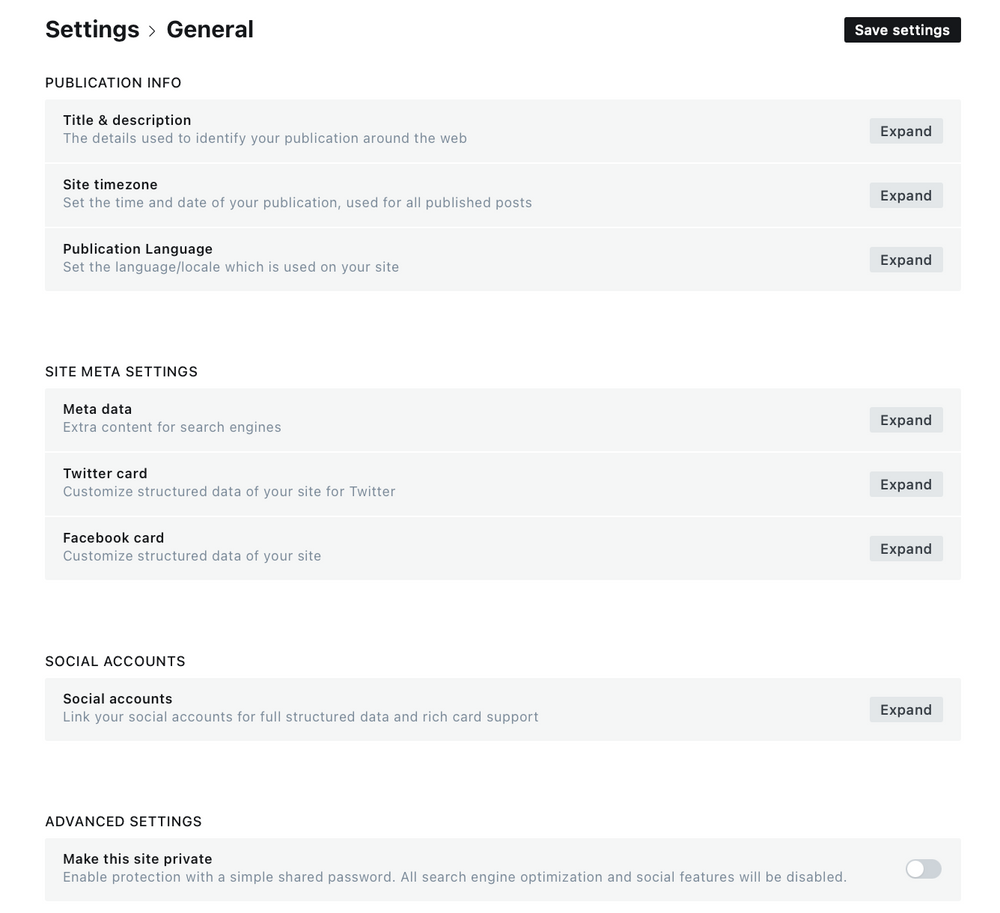Viewport: 1000px width, 913px height.
Task: Click the Publication Info section heading
Action: tap(112, 82)
